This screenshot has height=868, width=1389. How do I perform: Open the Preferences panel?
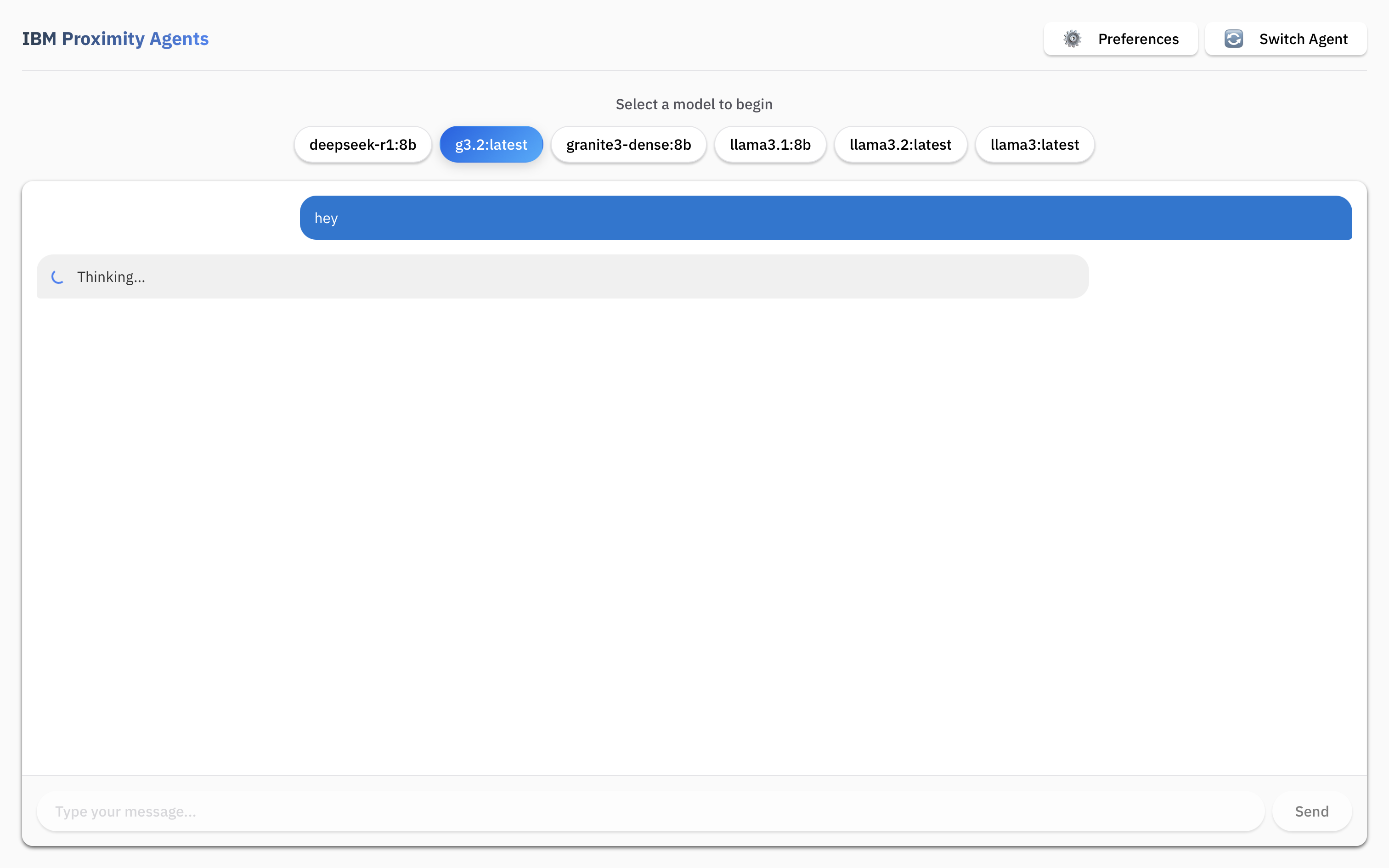click(x=1120, y=39)
